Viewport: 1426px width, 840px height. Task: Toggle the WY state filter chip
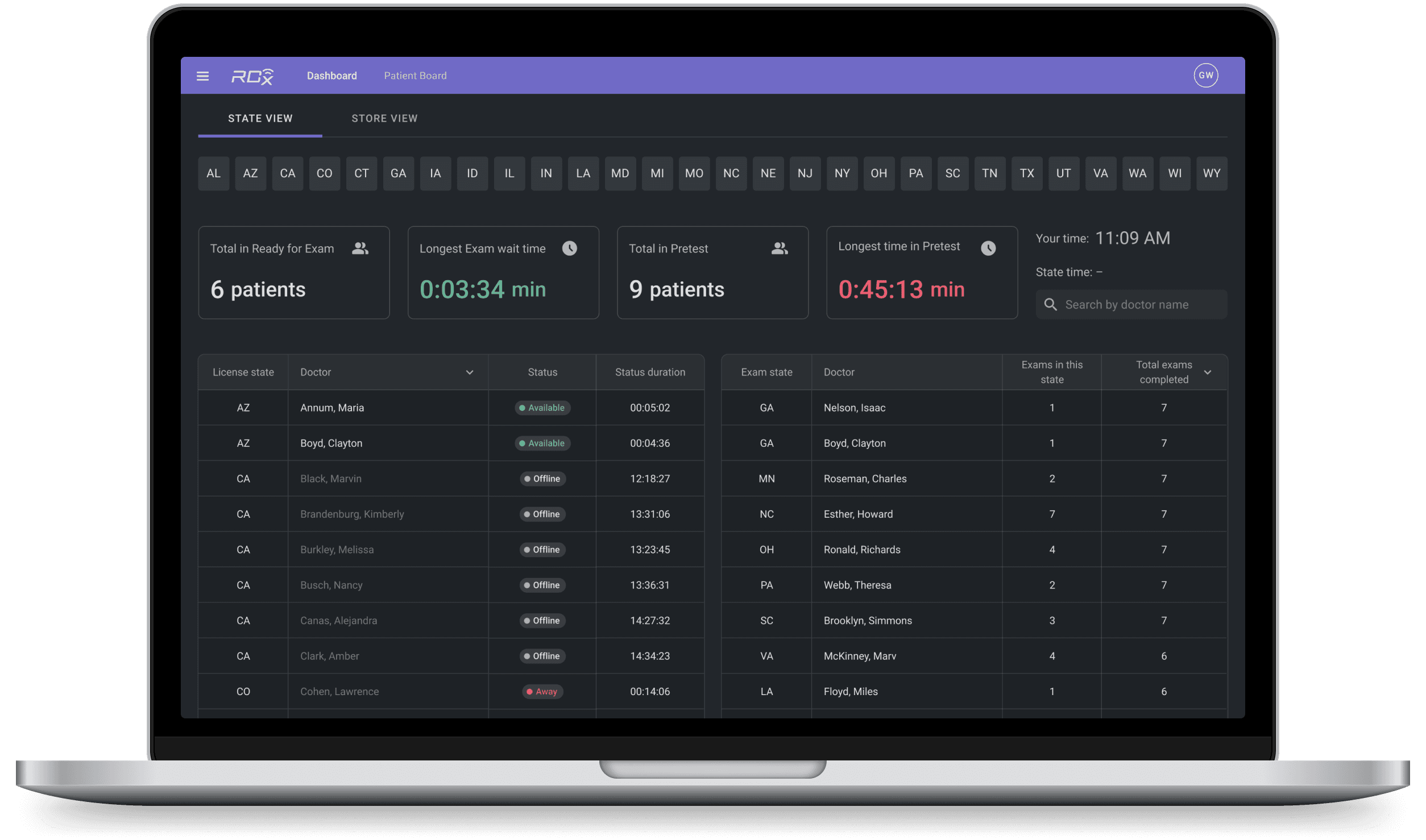[x=1211, y=173]
